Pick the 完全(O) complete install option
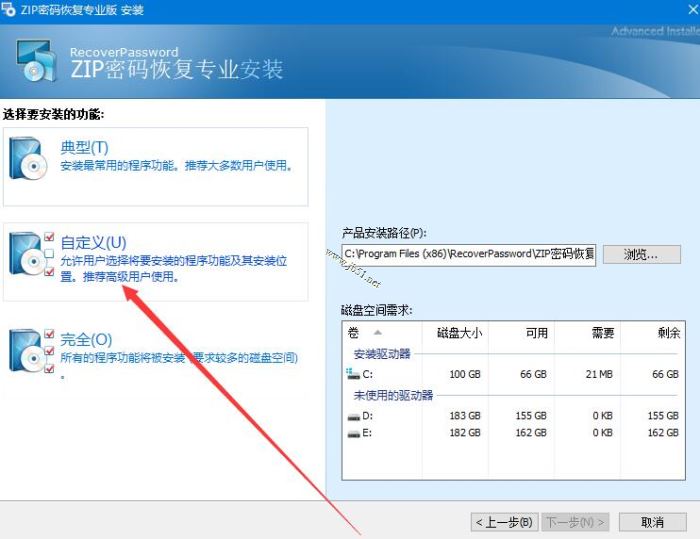 [x=155, y=353]
